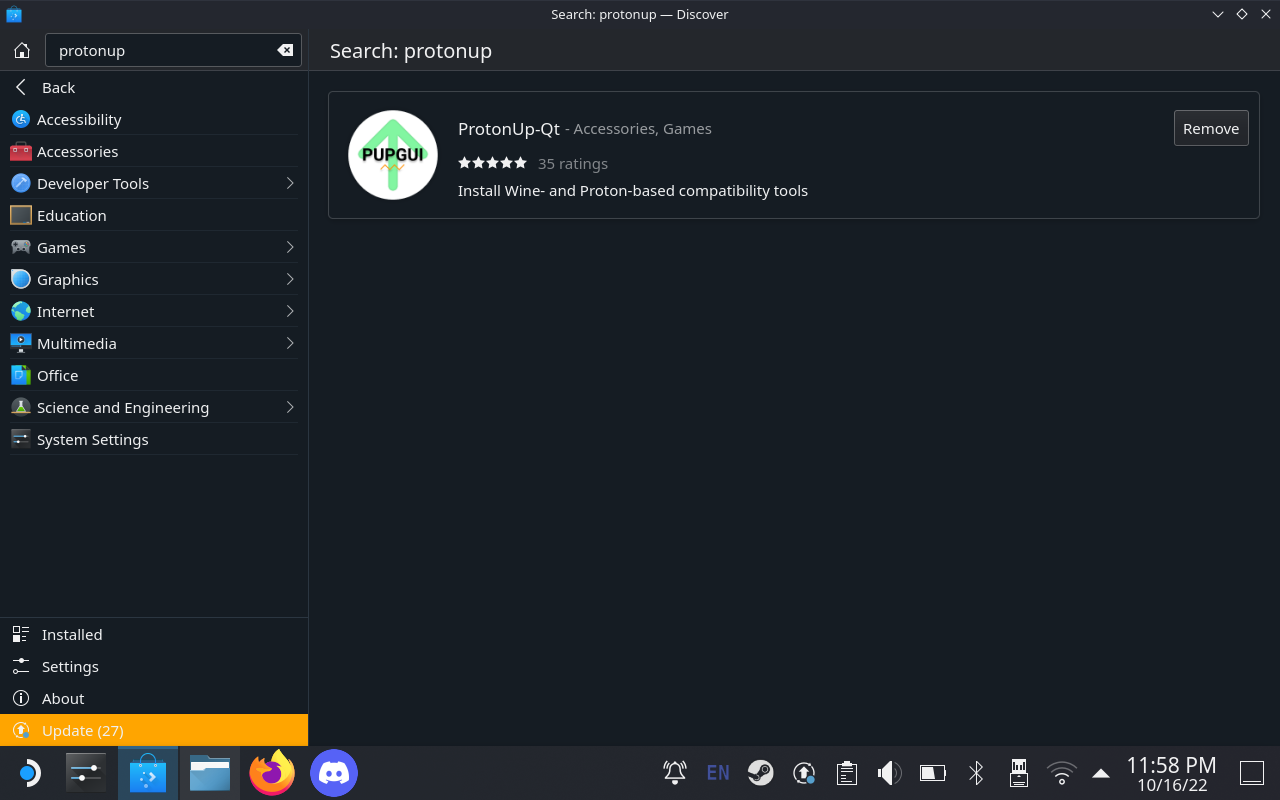1280x800 pixels.
Task: View ProtonUp-Qt star ratings
Action: [x=492, y=163]
